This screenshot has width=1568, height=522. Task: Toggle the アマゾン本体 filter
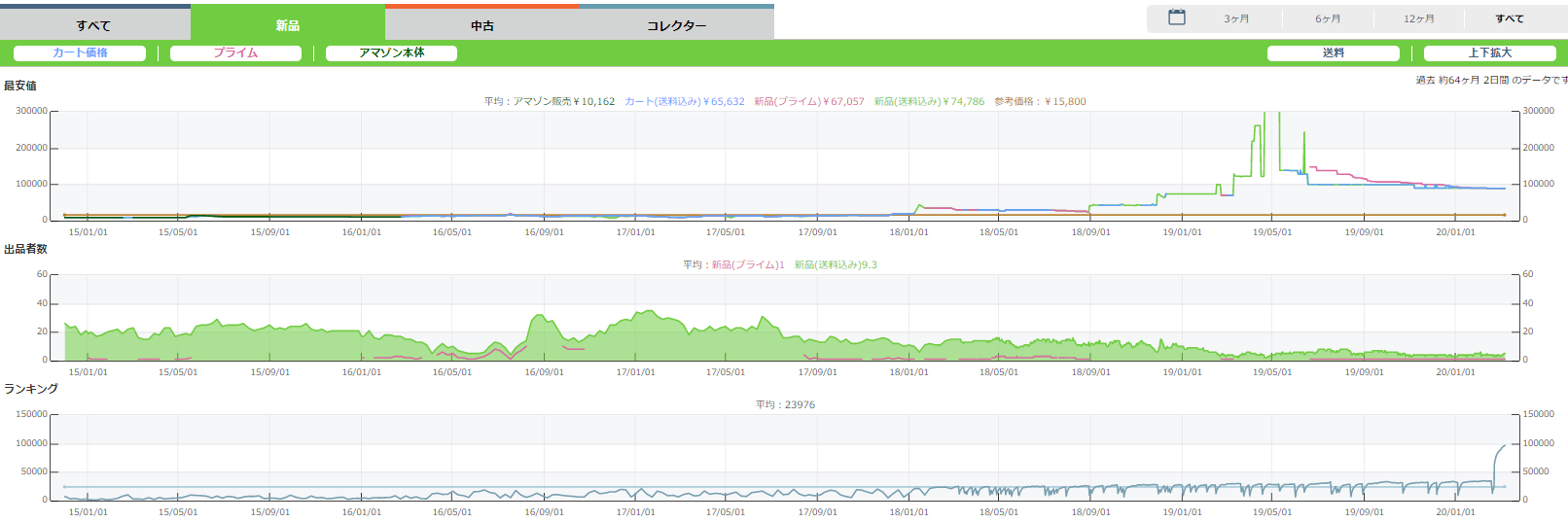391,53
